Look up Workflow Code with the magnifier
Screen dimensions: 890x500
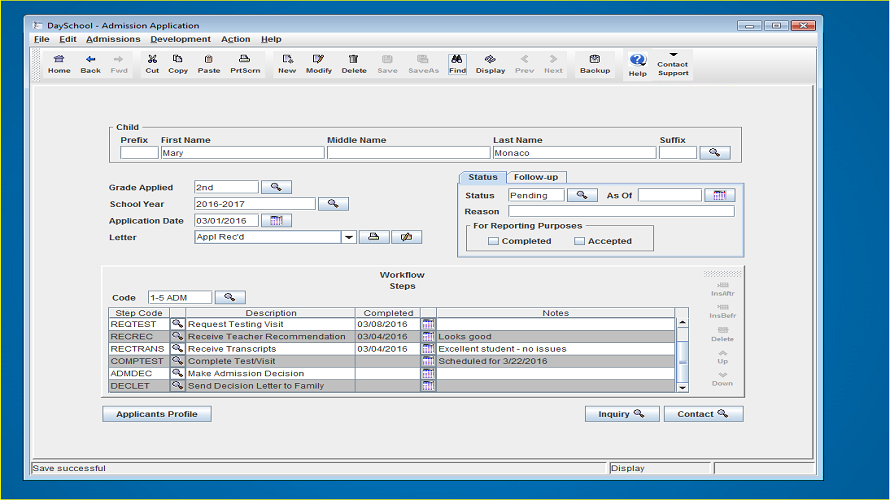click(229, 297)
